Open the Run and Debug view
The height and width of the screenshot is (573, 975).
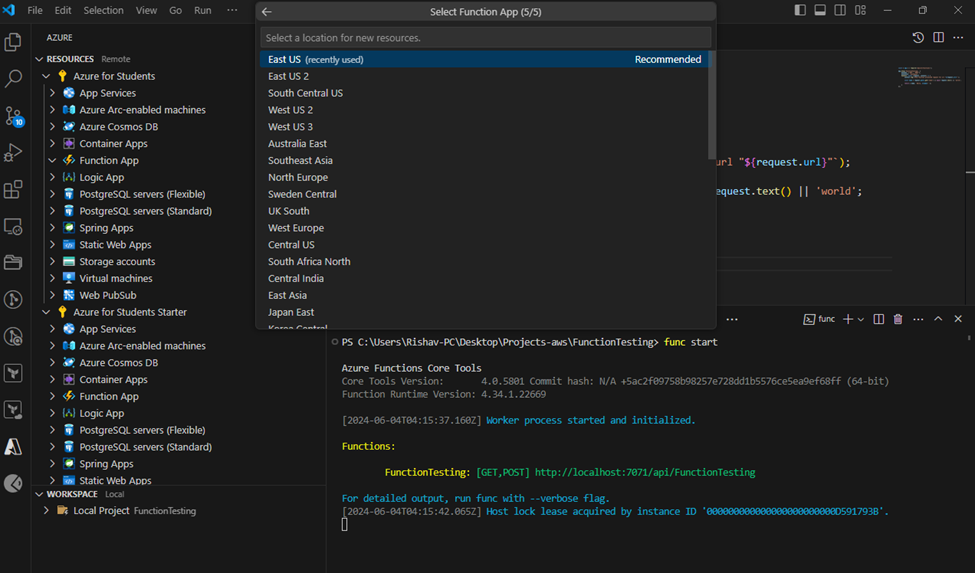(13, 152)
